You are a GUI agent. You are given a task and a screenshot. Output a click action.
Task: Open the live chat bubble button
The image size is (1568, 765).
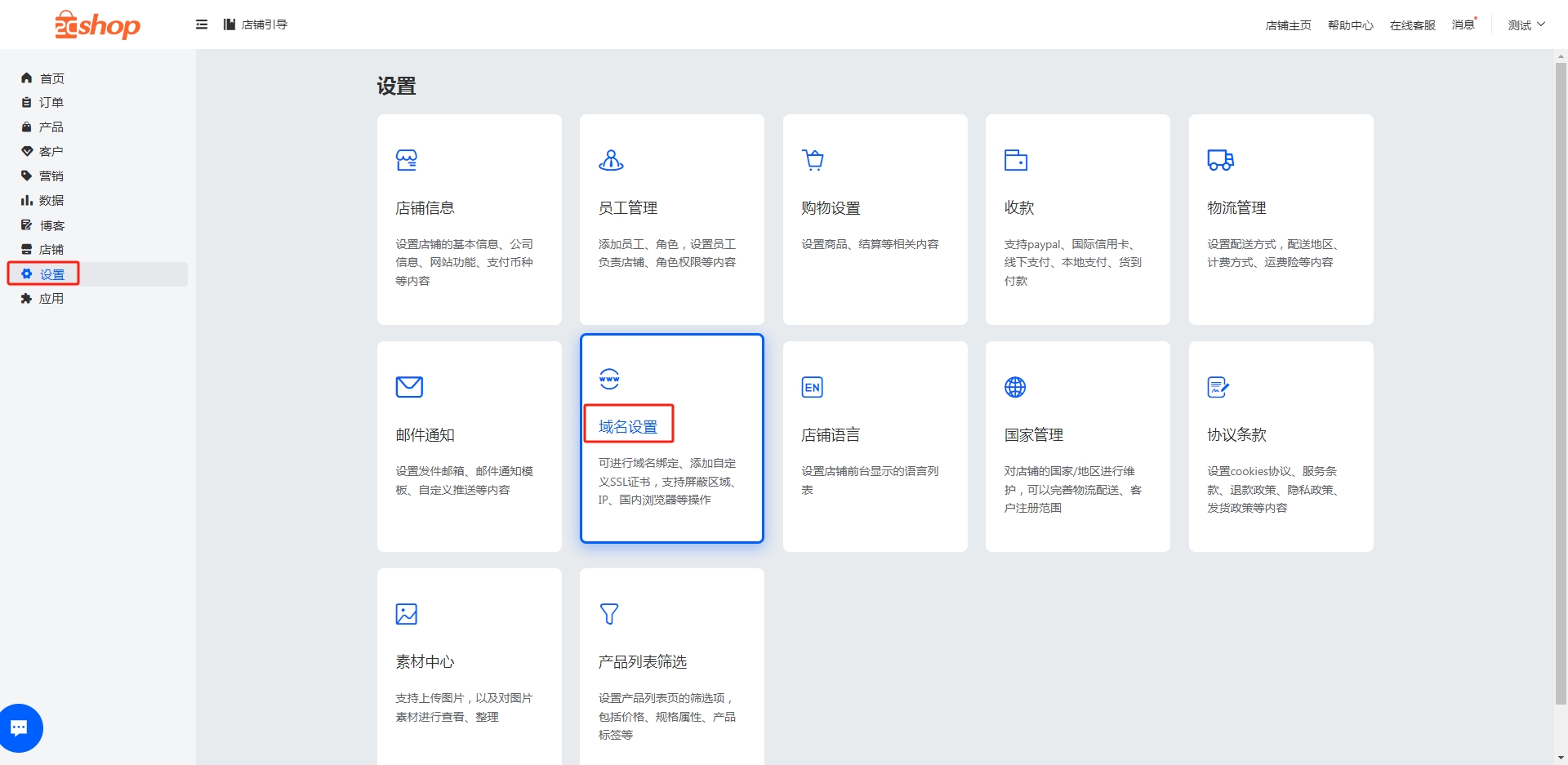(x=19, y=727)
